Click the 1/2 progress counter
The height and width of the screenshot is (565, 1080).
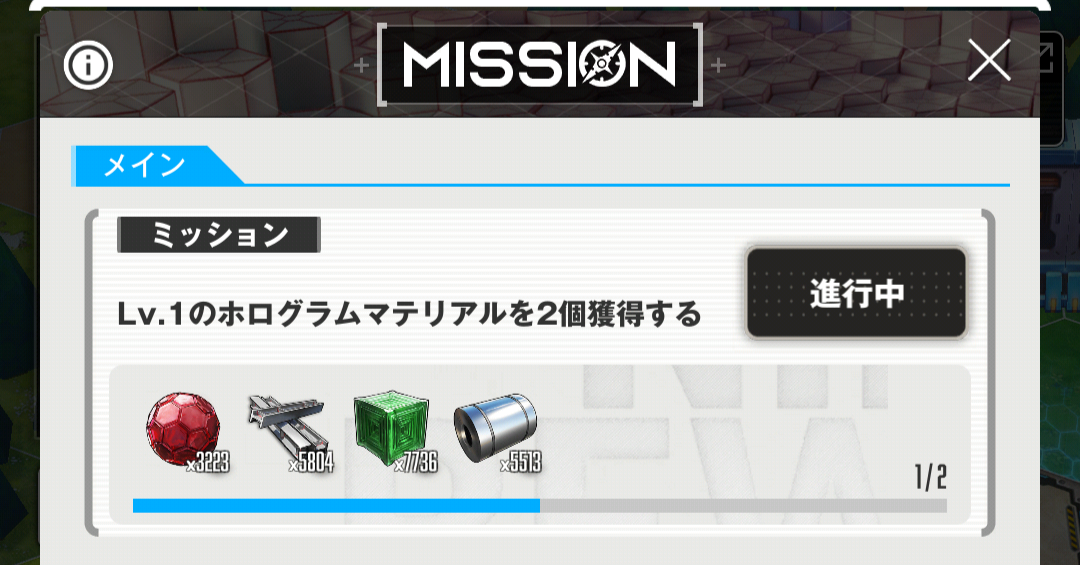coord(931,477)
